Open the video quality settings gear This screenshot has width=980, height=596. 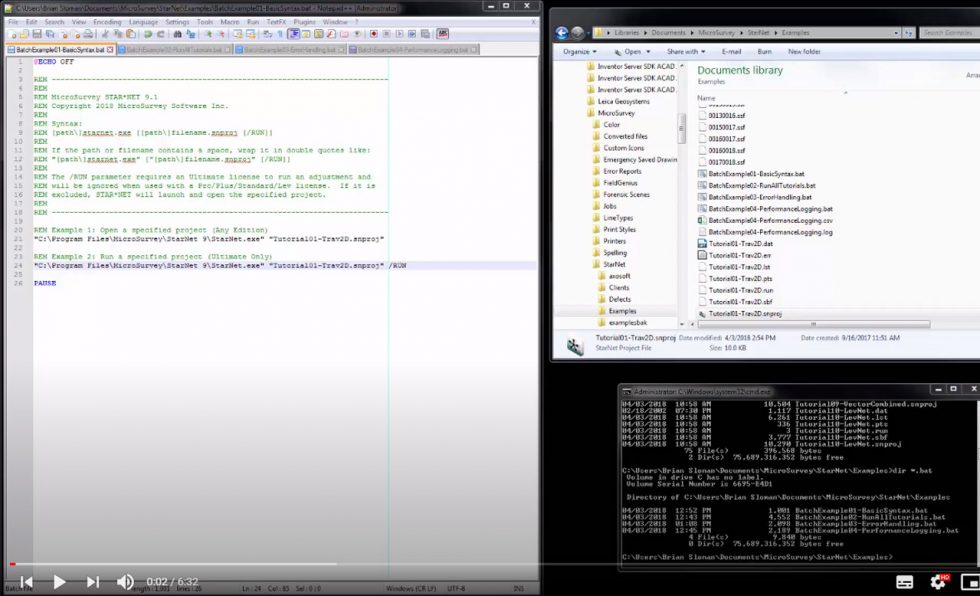[x=938, y=581]
